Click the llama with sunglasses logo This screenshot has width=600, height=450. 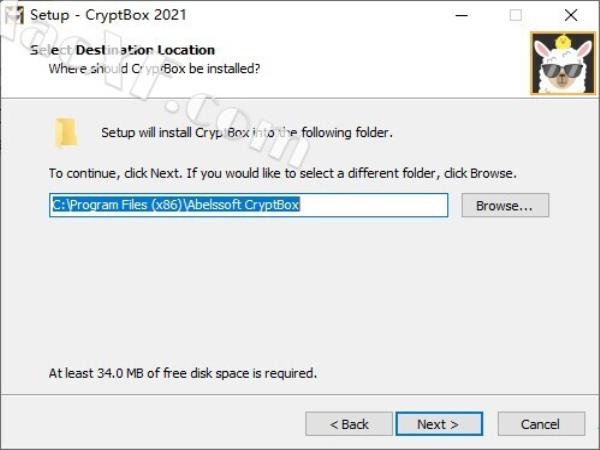[563, 64]
